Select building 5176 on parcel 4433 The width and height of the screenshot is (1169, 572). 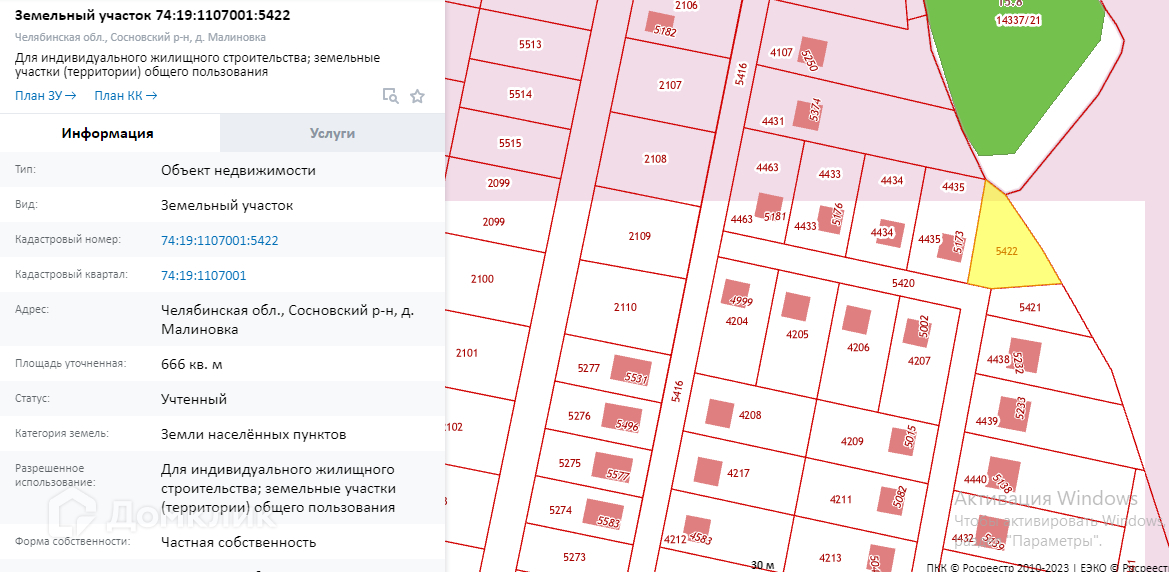tap(832, 219)
